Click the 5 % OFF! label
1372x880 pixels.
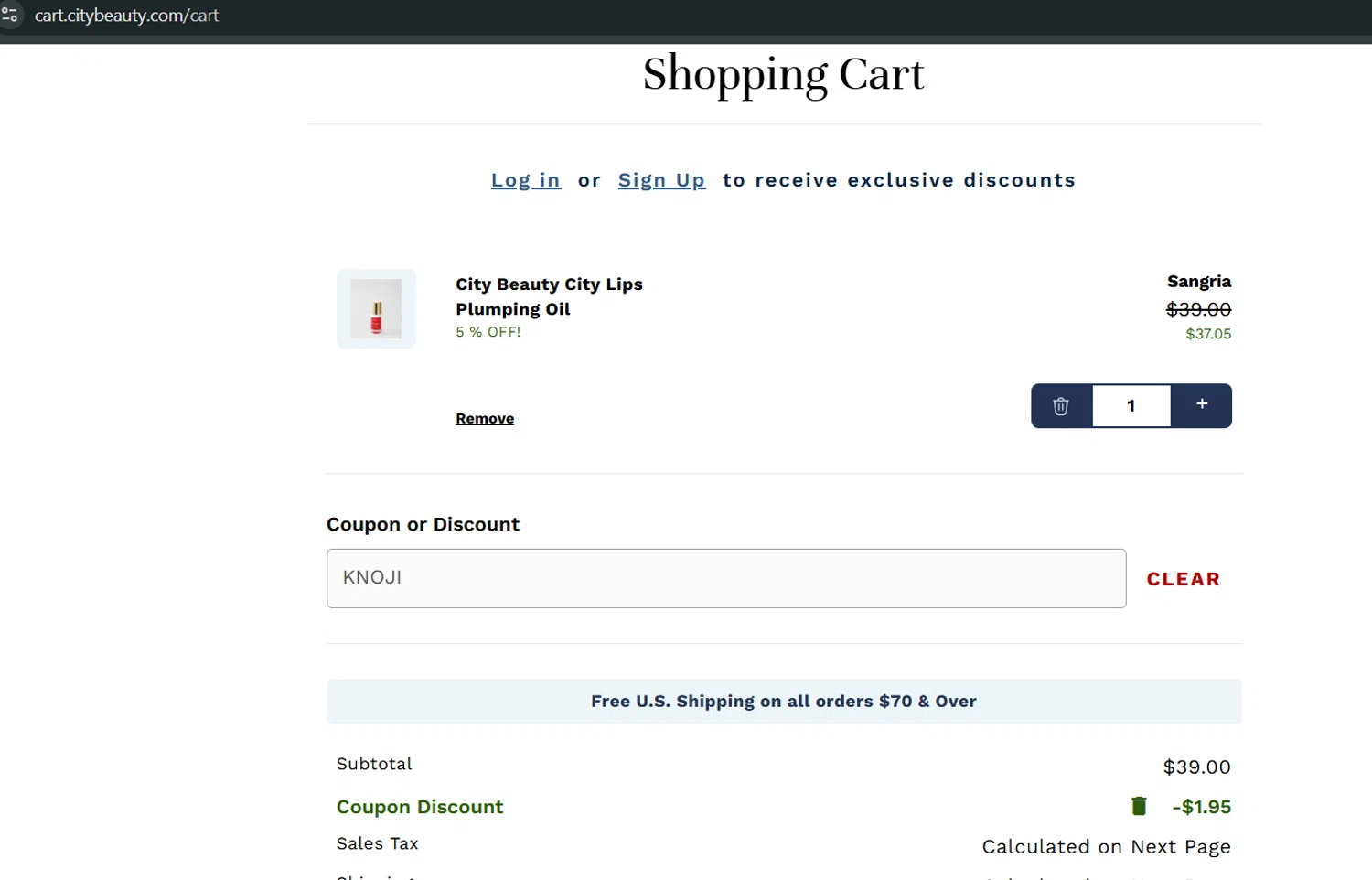click(488, 332)
